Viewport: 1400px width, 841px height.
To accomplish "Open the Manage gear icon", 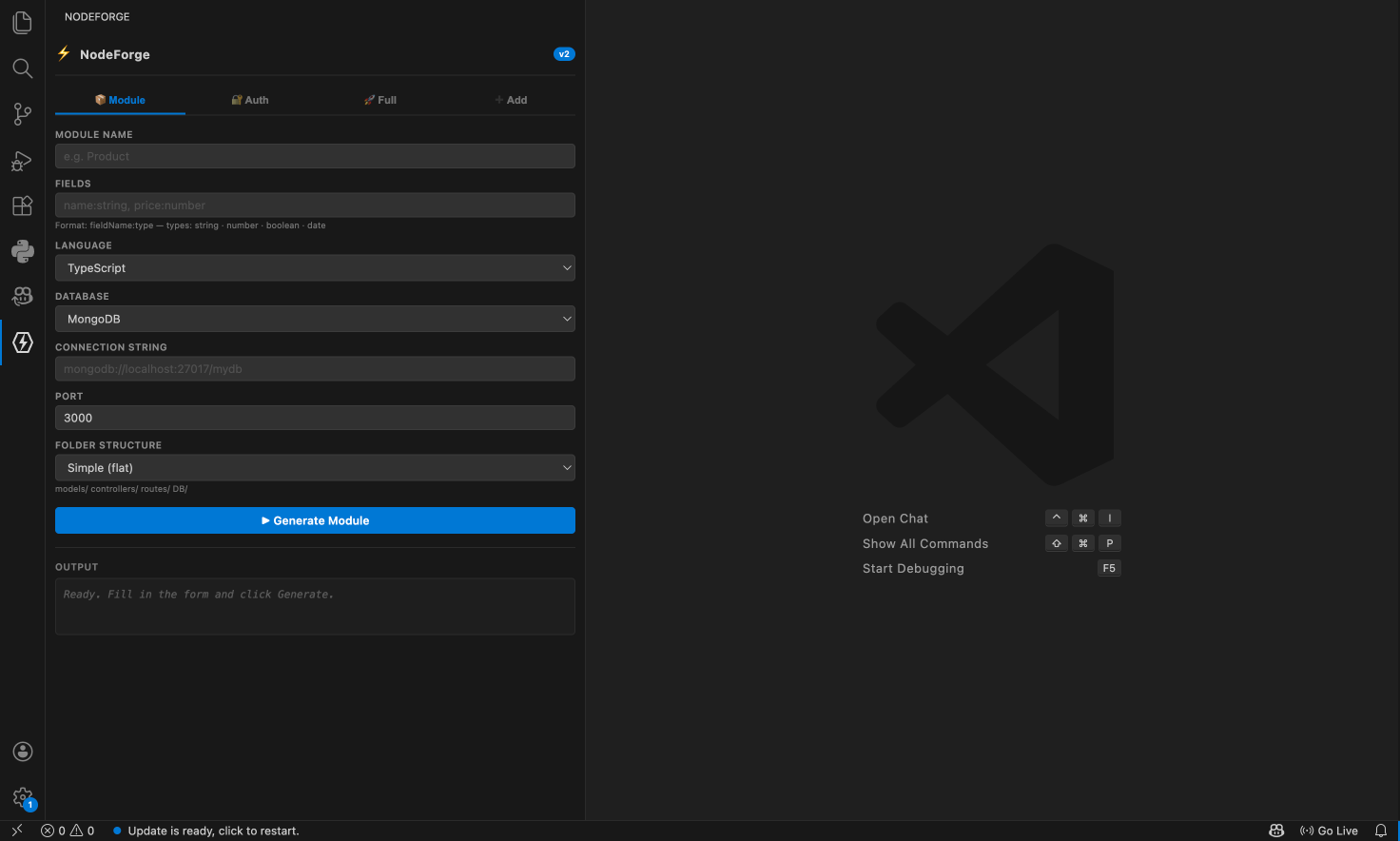I will click(x=23, y=797).
